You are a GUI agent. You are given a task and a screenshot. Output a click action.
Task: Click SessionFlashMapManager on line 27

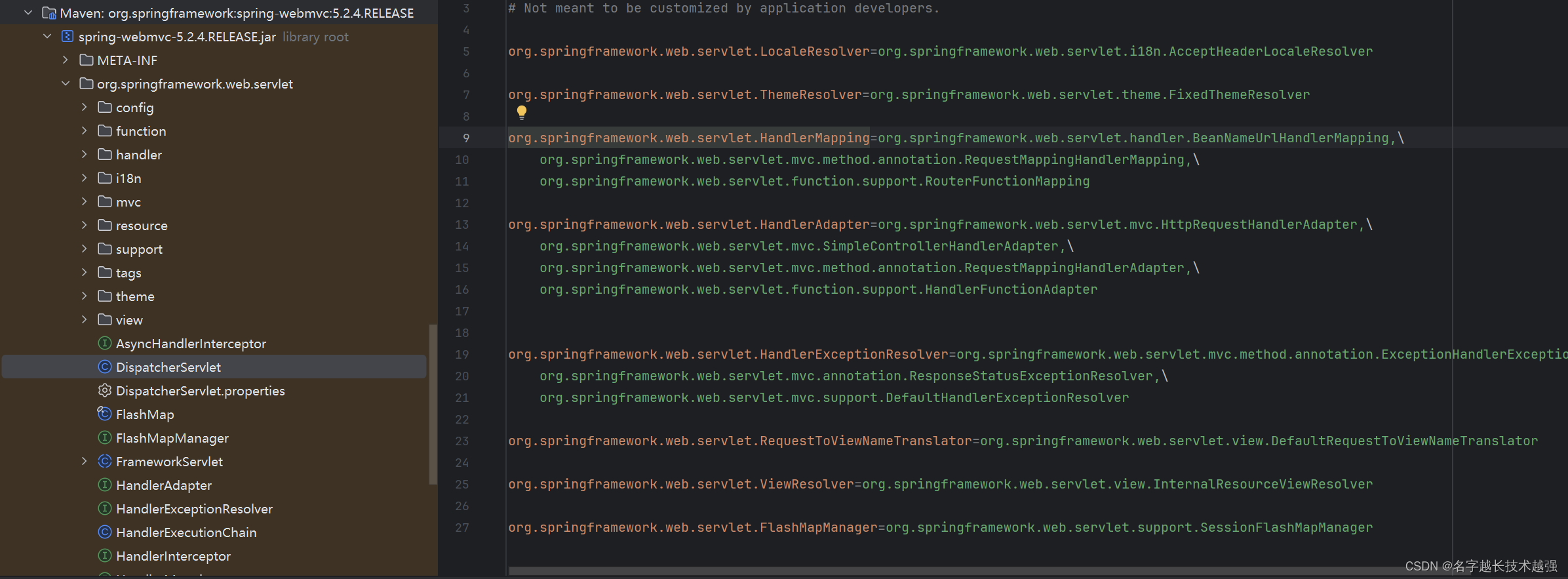(x=1286, y=528)
